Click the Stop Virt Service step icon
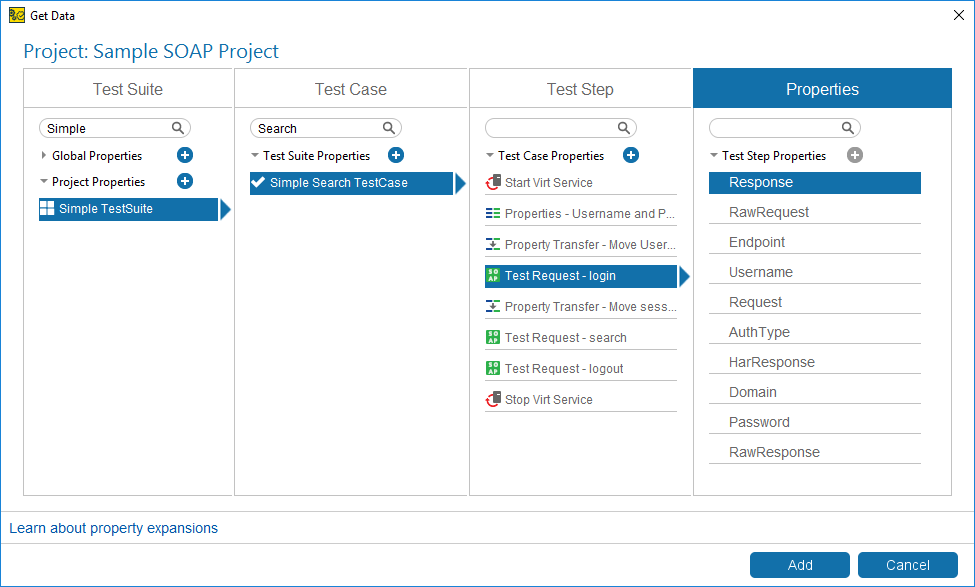 pyautogui.click(x=493, y=399)
